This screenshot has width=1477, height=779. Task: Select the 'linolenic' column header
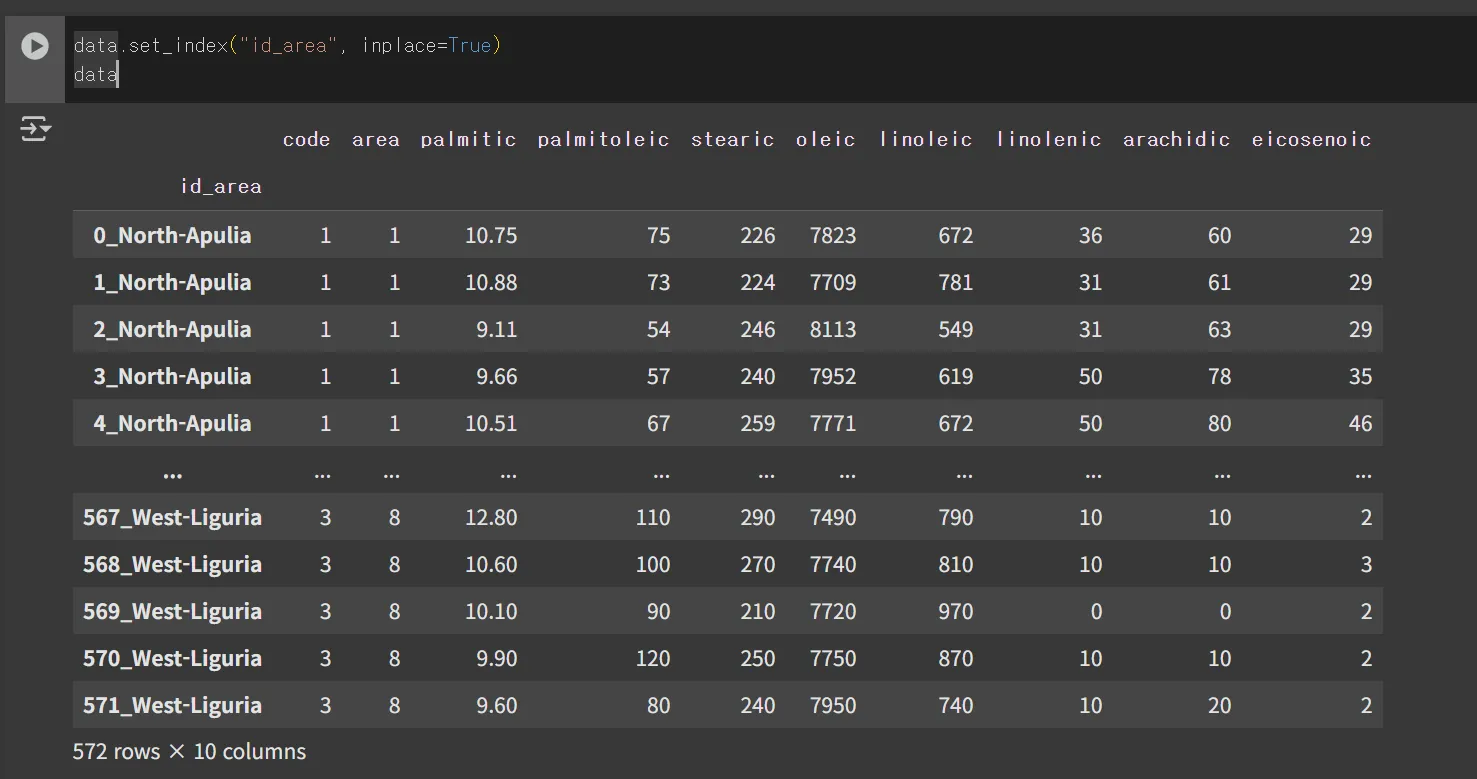[x=1049, y=140]
